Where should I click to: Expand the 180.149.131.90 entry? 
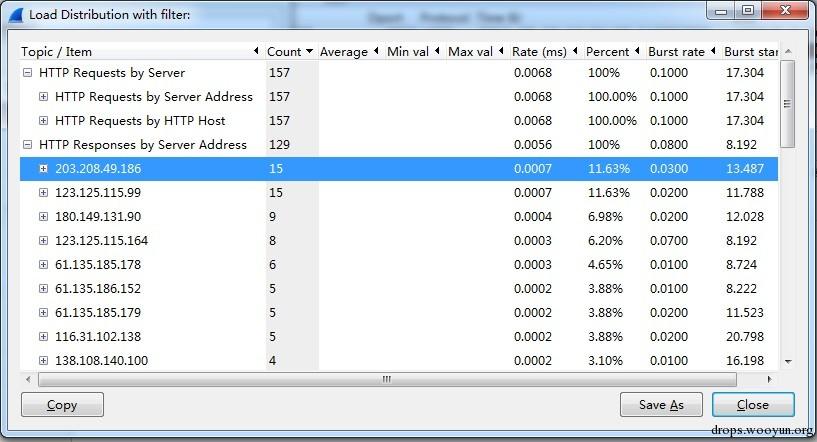coord(43,216)
